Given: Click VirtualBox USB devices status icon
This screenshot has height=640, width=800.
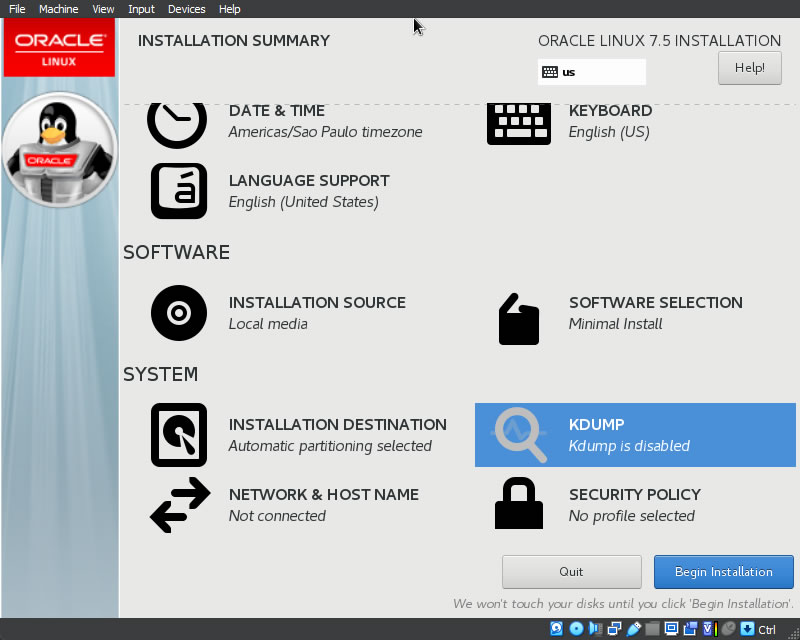Looking at the screenshot, I should click(634, 629).
